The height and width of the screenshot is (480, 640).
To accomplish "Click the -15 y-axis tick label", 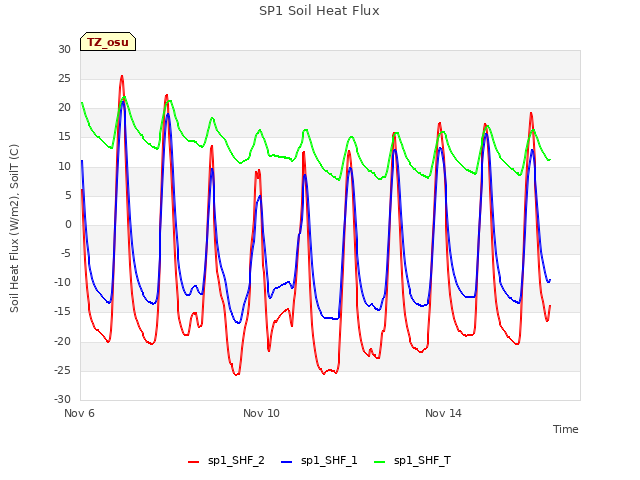I will 62,312.
